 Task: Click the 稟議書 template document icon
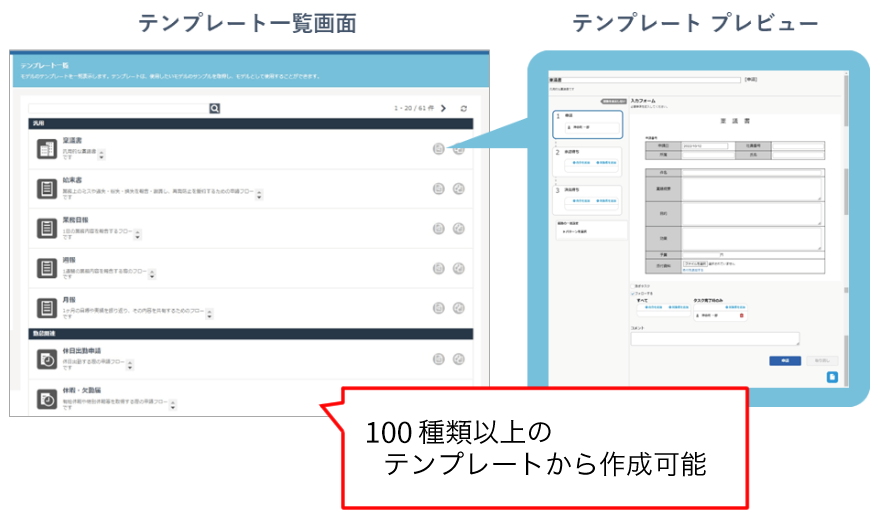47,149
